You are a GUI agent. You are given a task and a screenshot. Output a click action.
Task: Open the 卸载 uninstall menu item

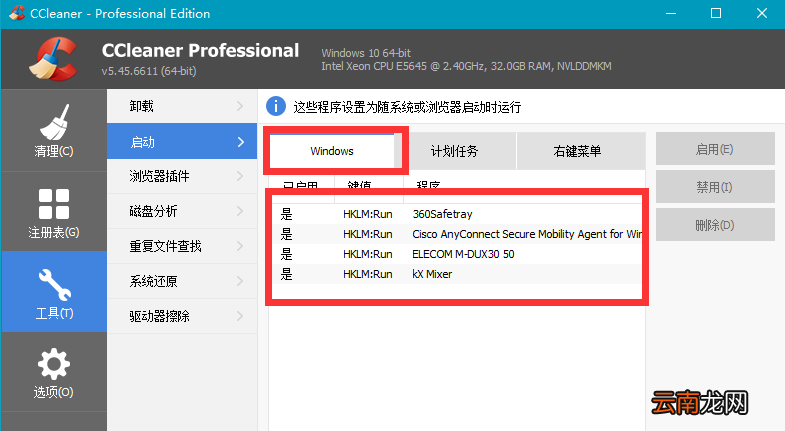182,106
